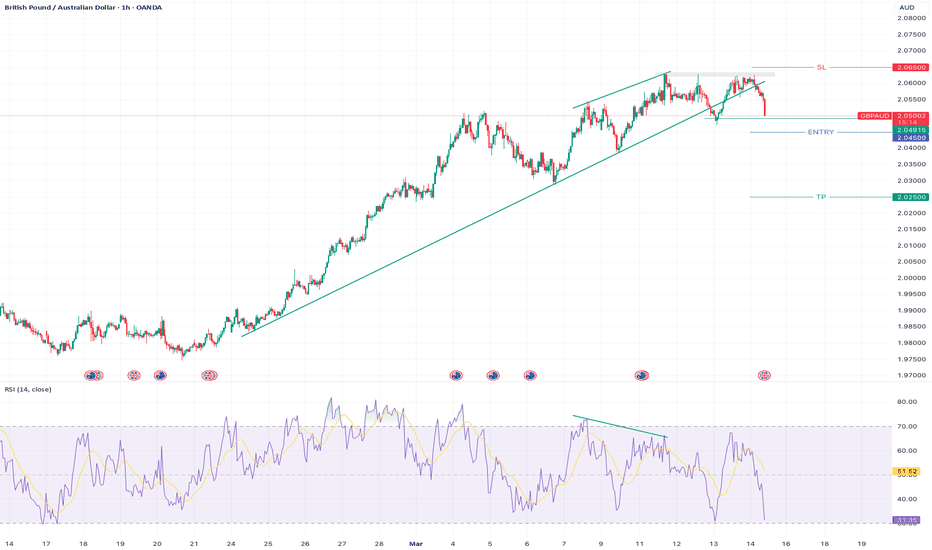Click the green 2.04915 price tag

click(x=911, y=130)
